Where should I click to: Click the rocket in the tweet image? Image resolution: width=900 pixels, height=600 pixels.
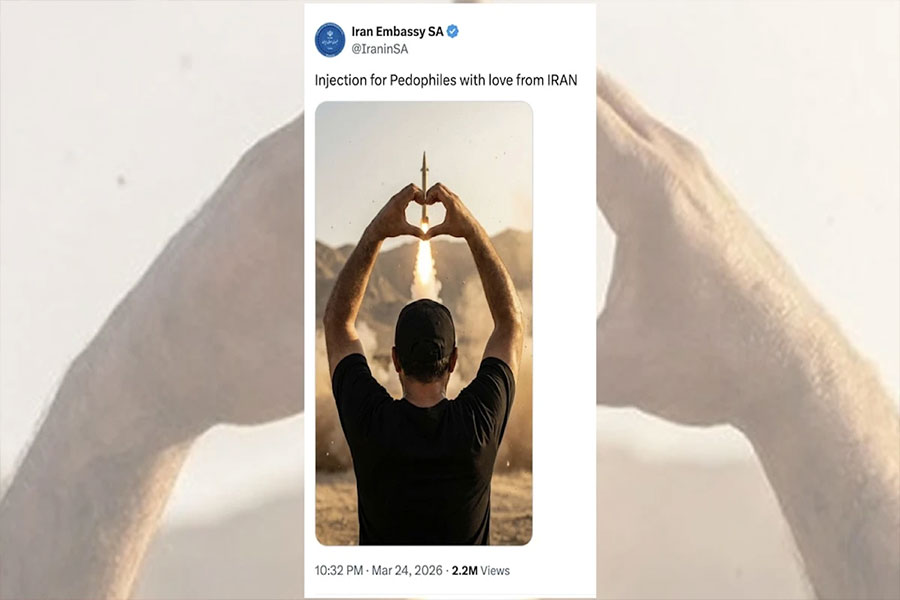[424, 187]
